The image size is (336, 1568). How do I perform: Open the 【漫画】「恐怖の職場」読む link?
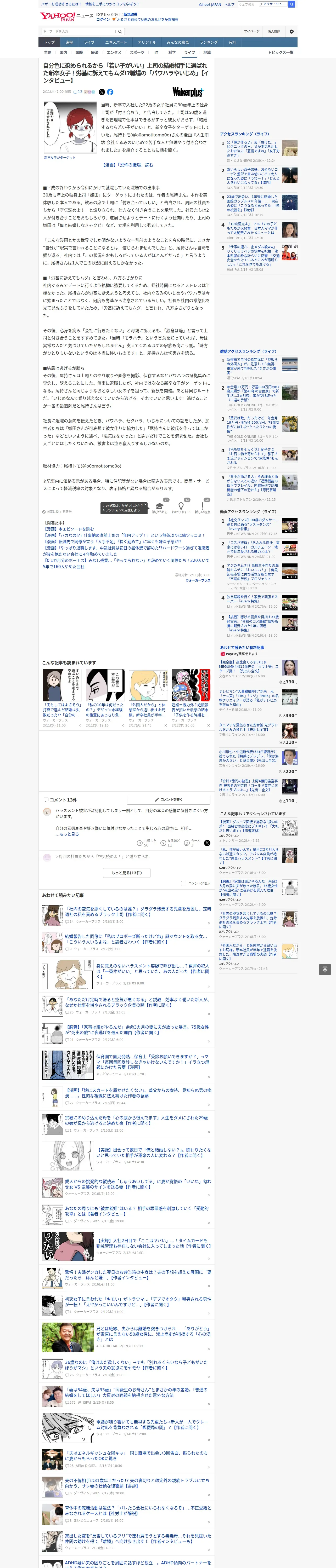pyautogui.click(x=127, y=165)
